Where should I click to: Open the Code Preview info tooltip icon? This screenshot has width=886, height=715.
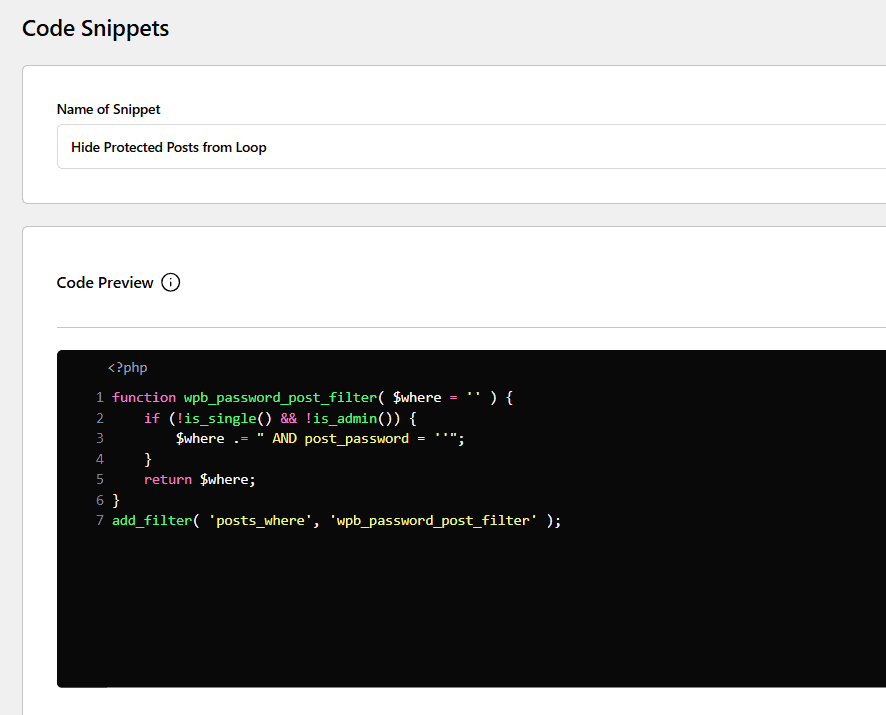pyautogui.click(x=170, y=282)
